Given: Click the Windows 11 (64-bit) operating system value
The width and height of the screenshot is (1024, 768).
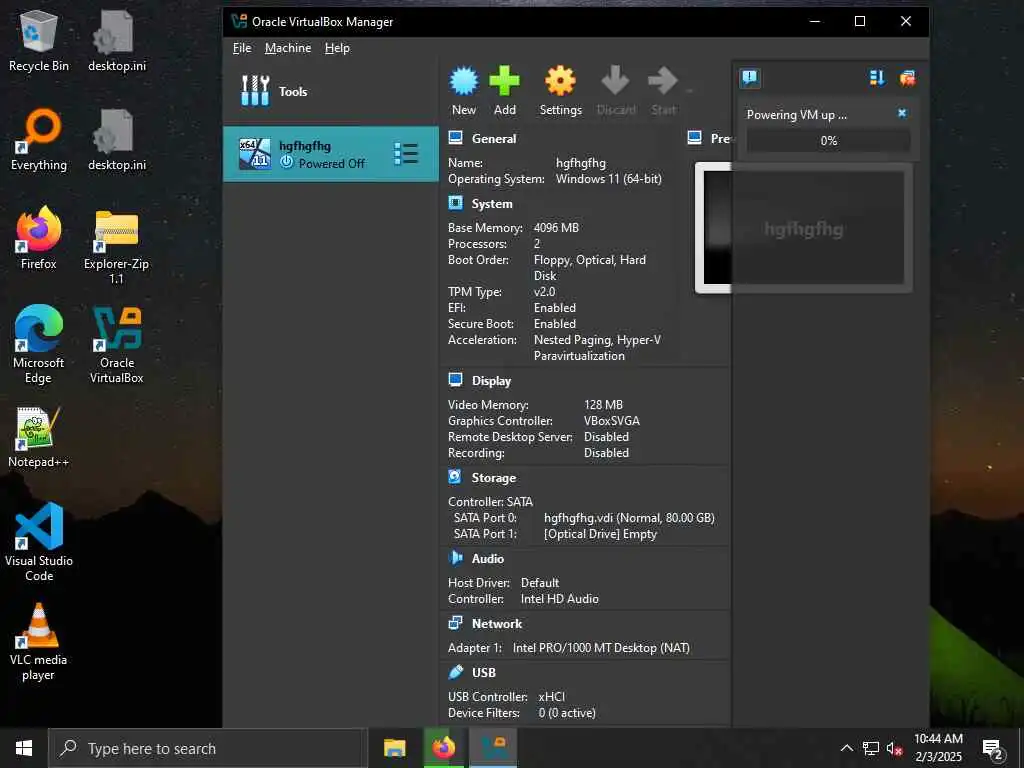Looking at the screenshot, I should click(608, 178).
